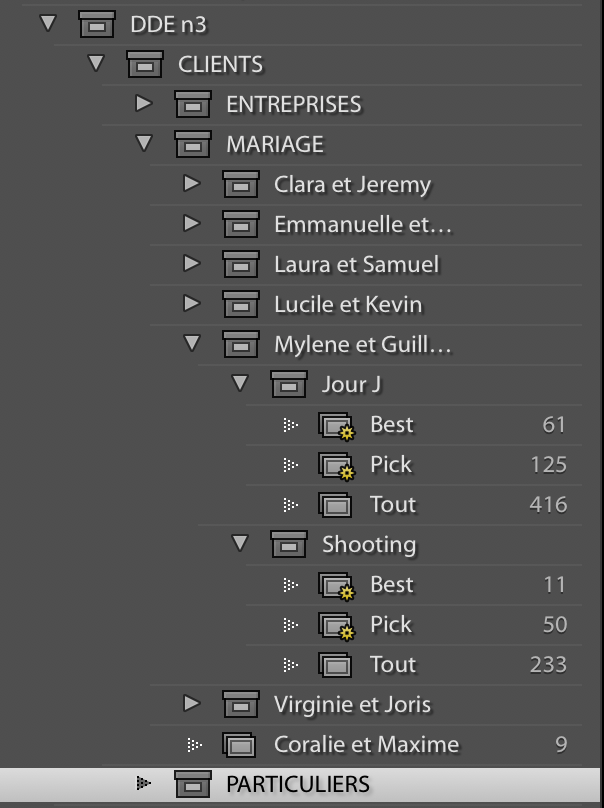Open the Coralie et Maxime collection
The image size is (604, 808).
tap(366, 745)
